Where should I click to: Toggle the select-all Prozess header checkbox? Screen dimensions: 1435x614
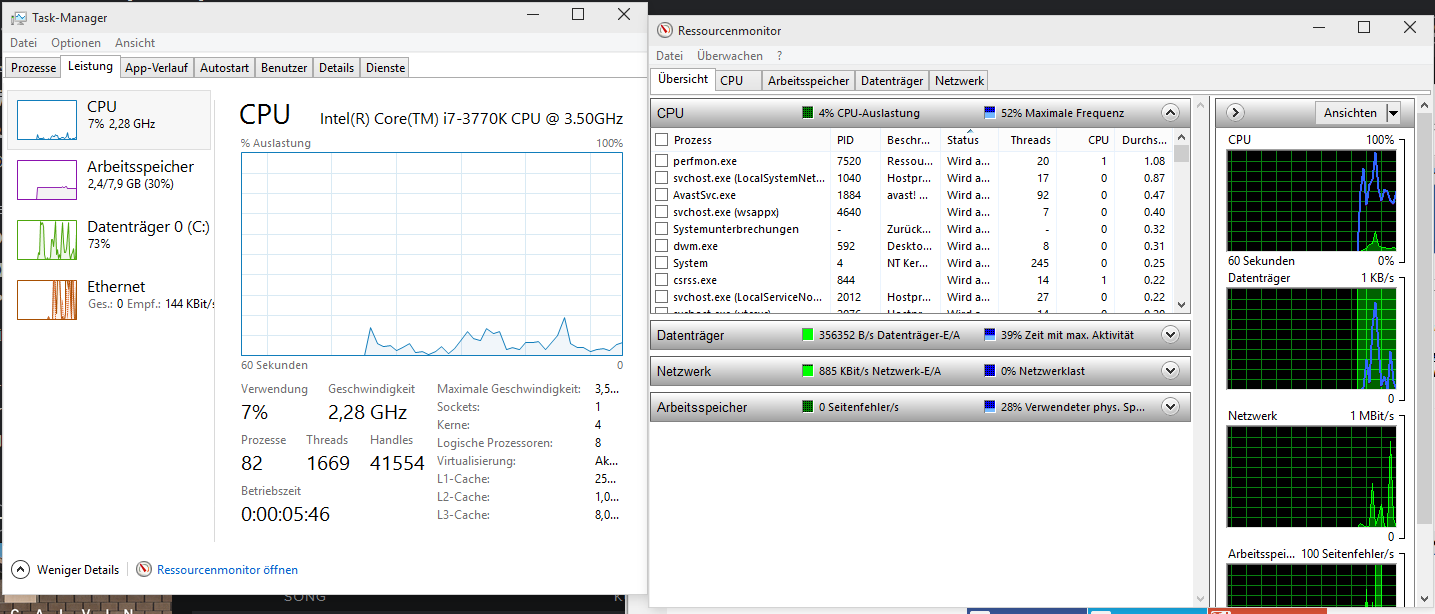[661, 140]
